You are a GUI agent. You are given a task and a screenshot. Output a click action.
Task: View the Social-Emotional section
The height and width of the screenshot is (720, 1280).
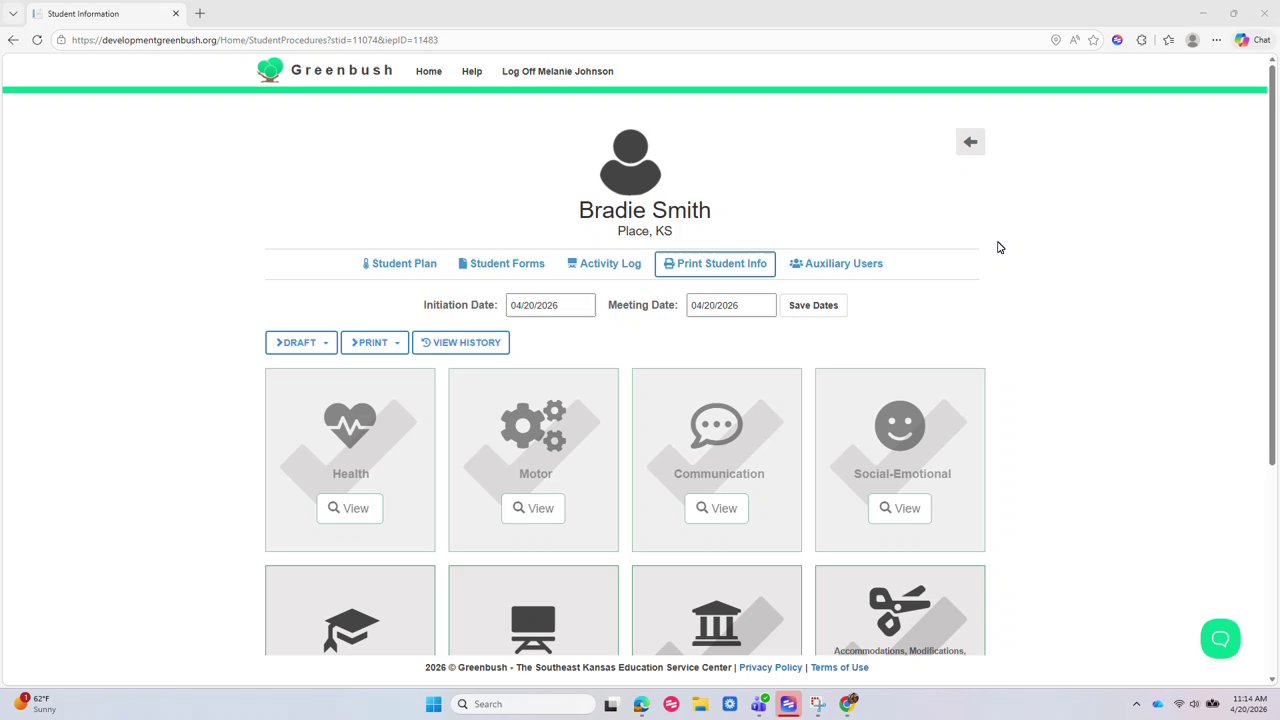(x=900, y=508)
